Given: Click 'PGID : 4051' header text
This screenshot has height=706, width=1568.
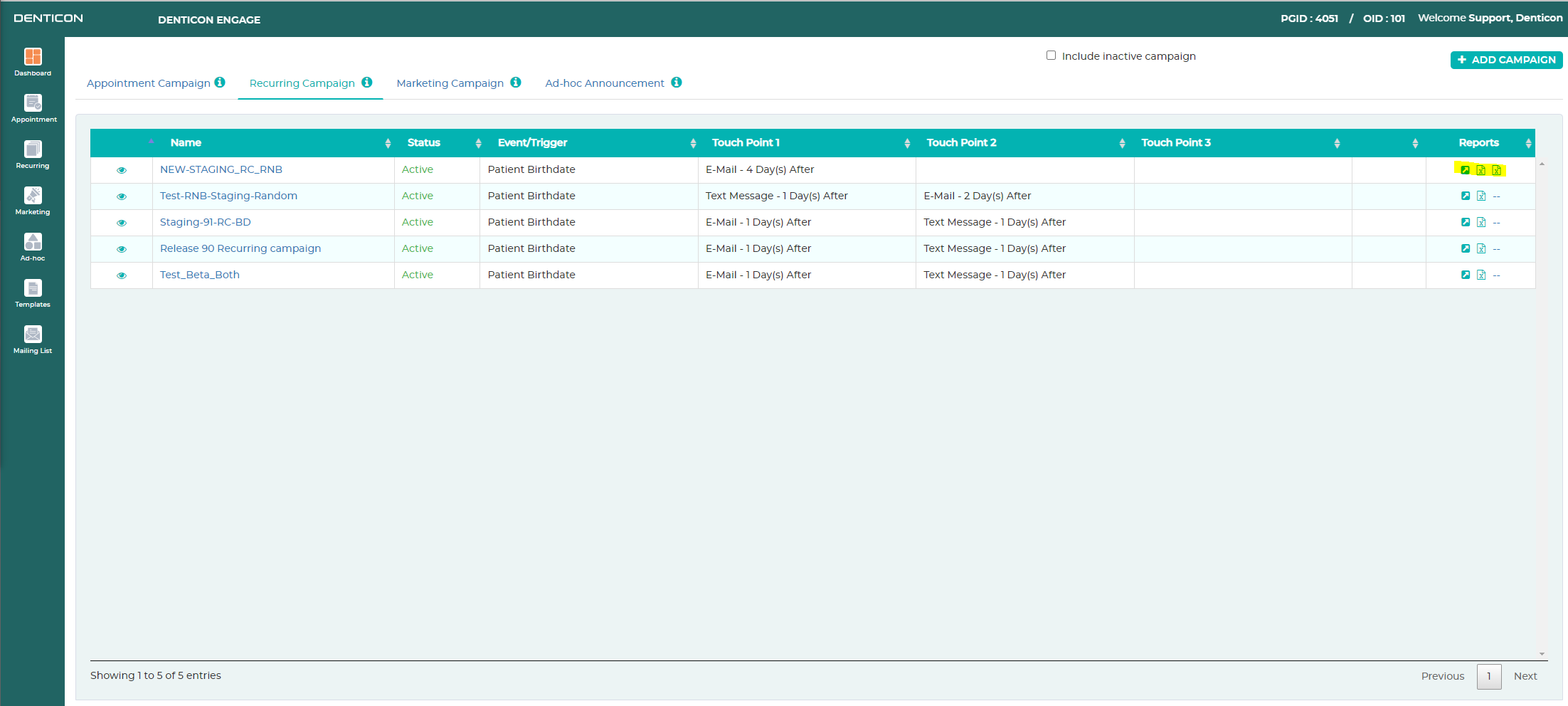Looking at the screenshot, I should 1309,19.
